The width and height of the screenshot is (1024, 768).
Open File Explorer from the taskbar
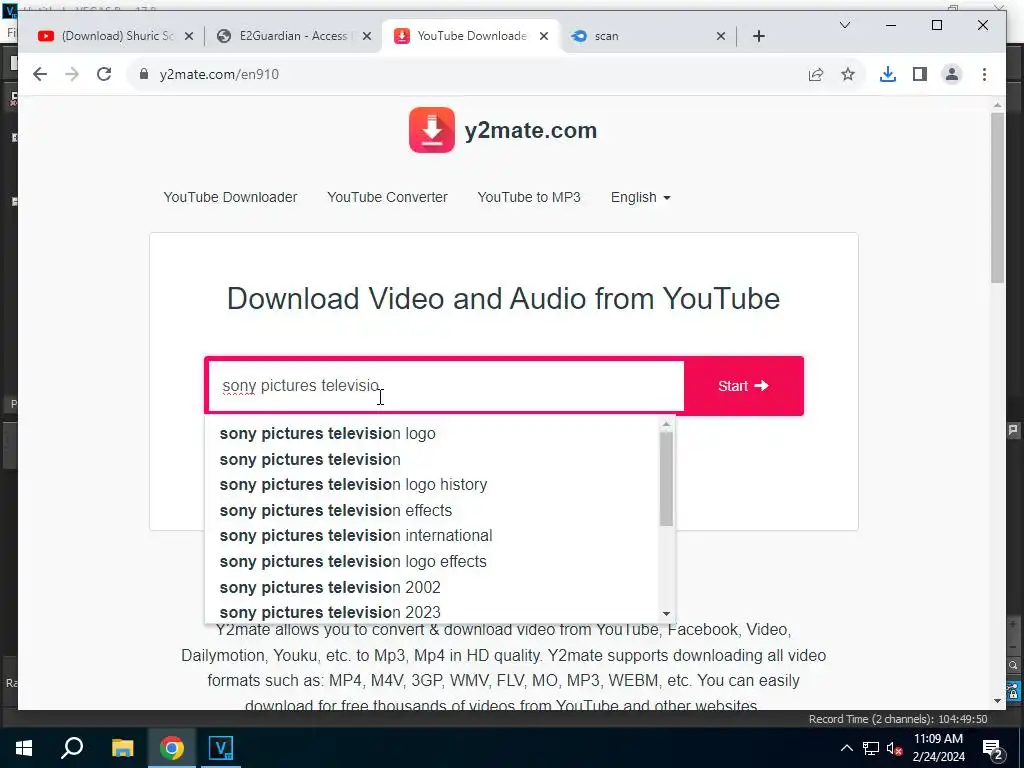tap(122, 748)
